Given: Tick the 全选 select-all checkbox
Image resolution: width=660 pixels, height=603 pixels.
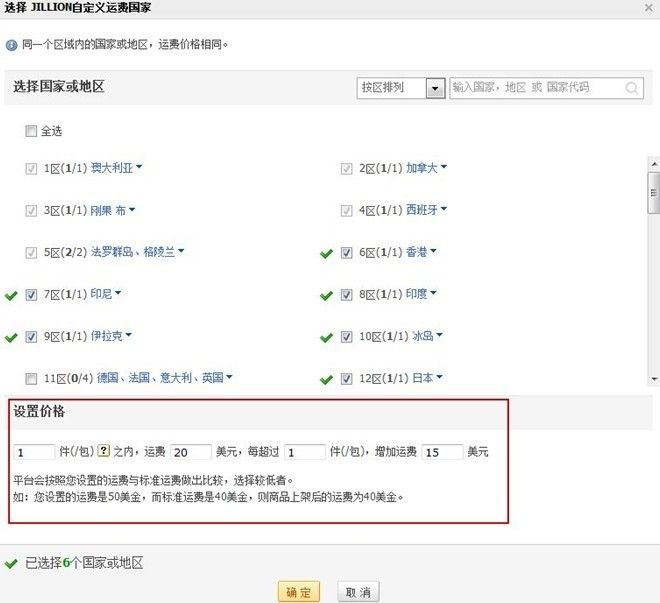Looking at the screenshot, I should (x=31, y=131).
